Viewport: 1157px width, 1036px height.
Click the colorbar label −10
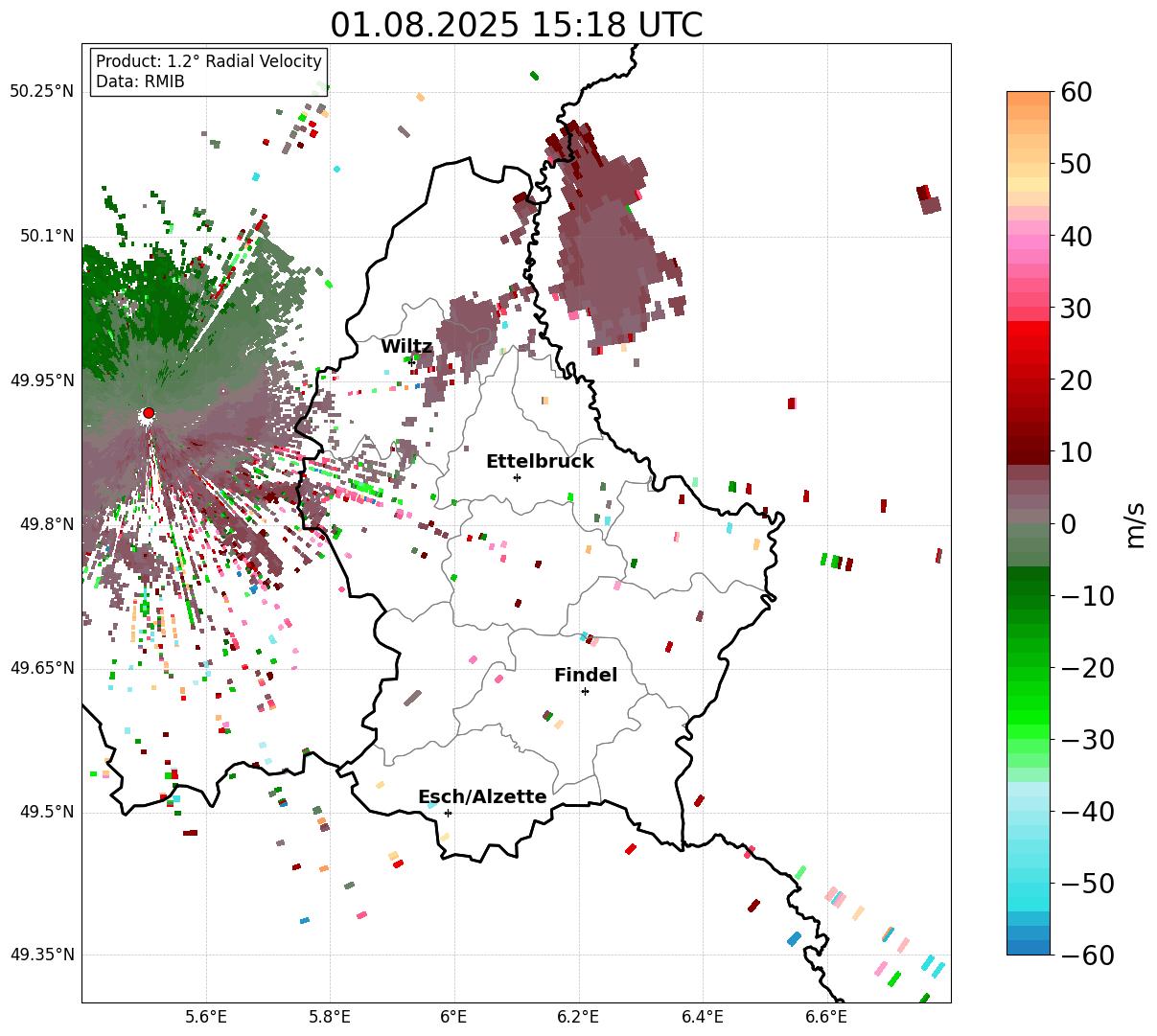tap(1087, 596)
